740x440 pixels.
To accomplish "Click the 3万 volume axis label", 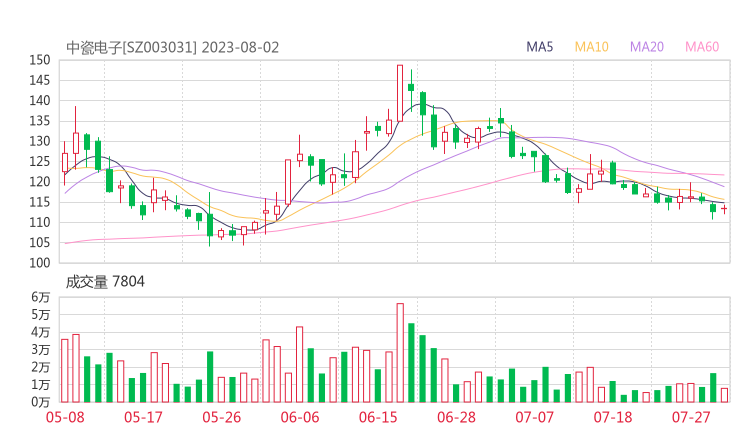I will pyautogui.click(x=41, y=350).
